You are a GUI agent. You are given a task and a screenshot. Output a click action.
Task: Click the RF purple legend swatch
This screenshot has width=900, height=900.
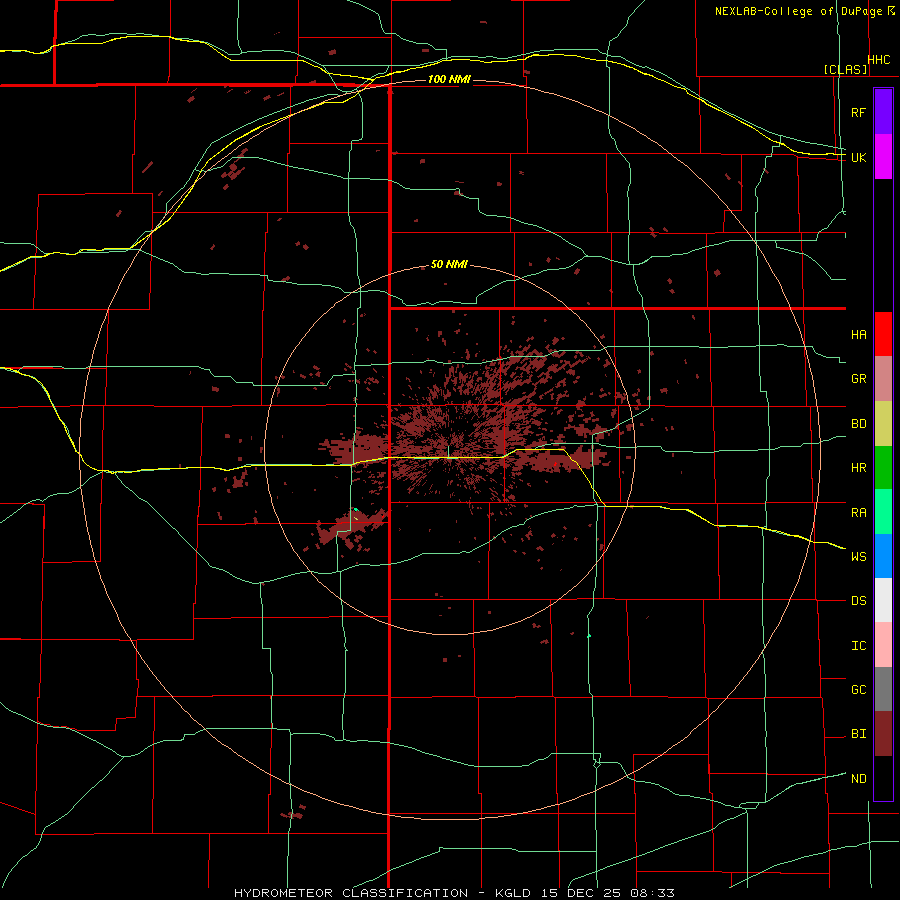[x=883, y=112]
